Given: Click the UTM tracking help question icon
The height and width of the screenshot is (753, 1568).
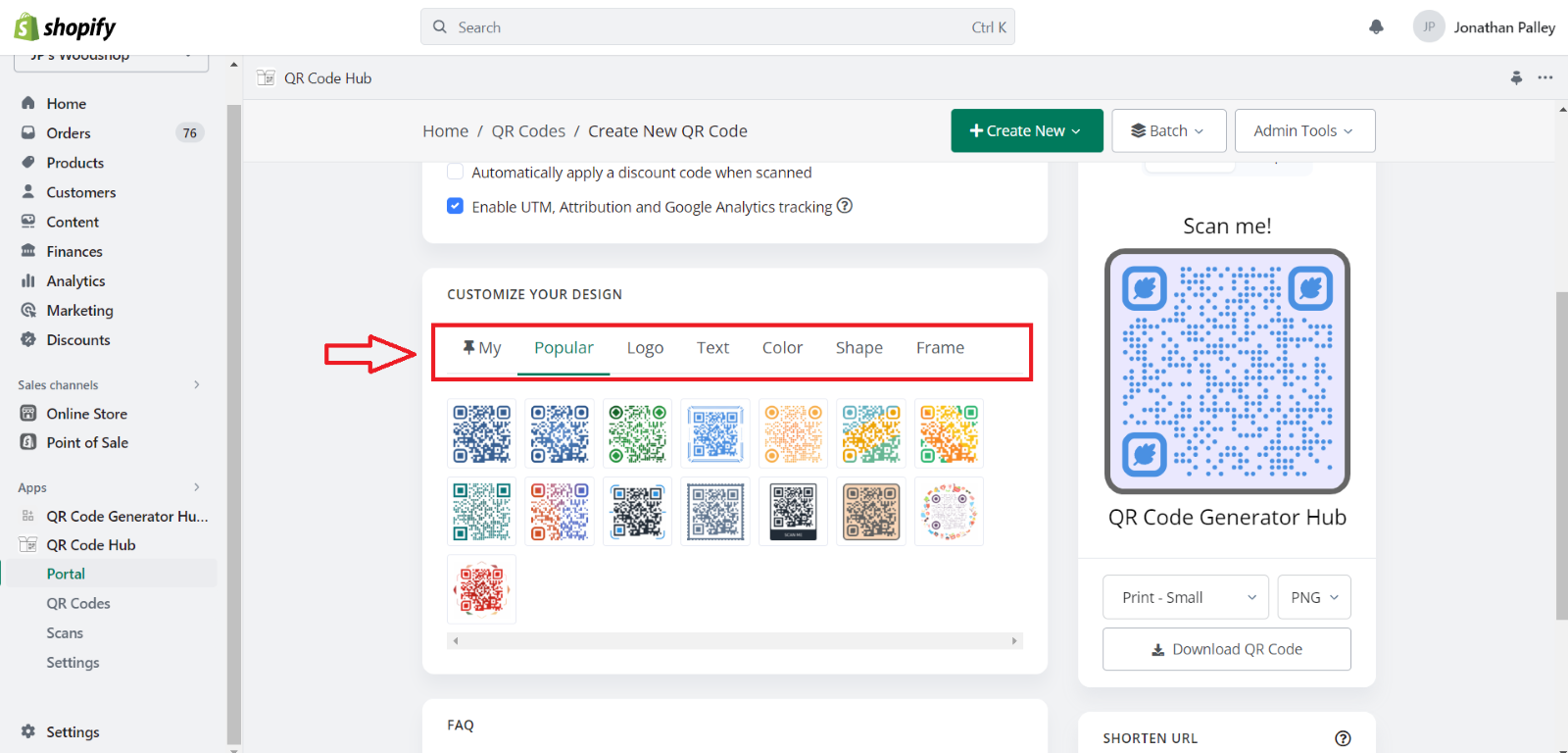Looking at the screenshot, I should 845,206.
